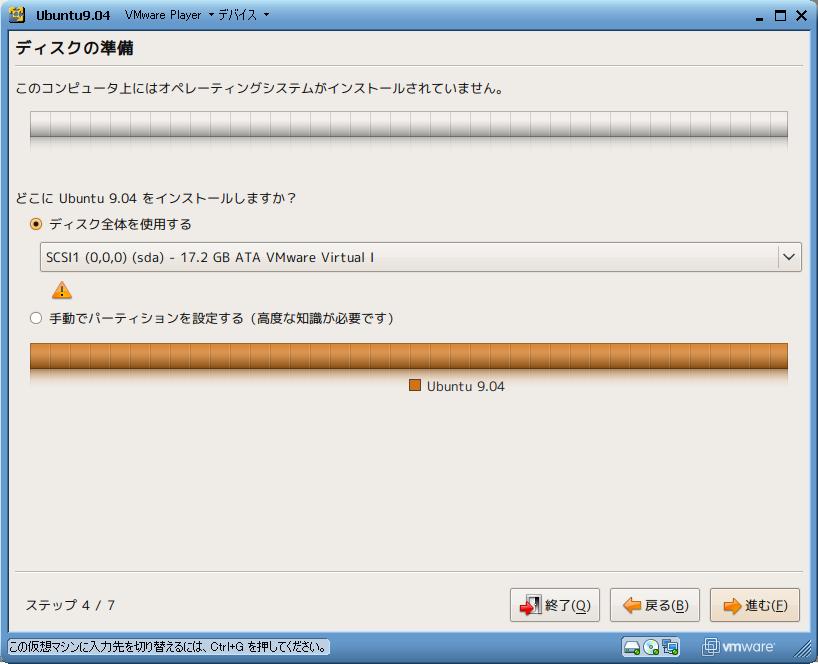Open the デバイス menu
This screenshot has width=818, height=664.
(243, 15)
